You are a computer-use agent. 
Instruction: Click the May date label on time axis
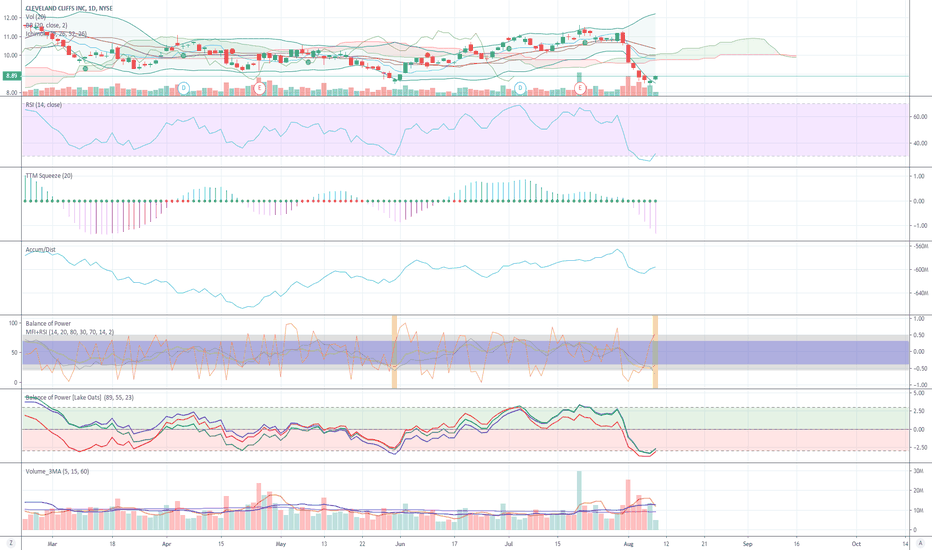point(281,543)
